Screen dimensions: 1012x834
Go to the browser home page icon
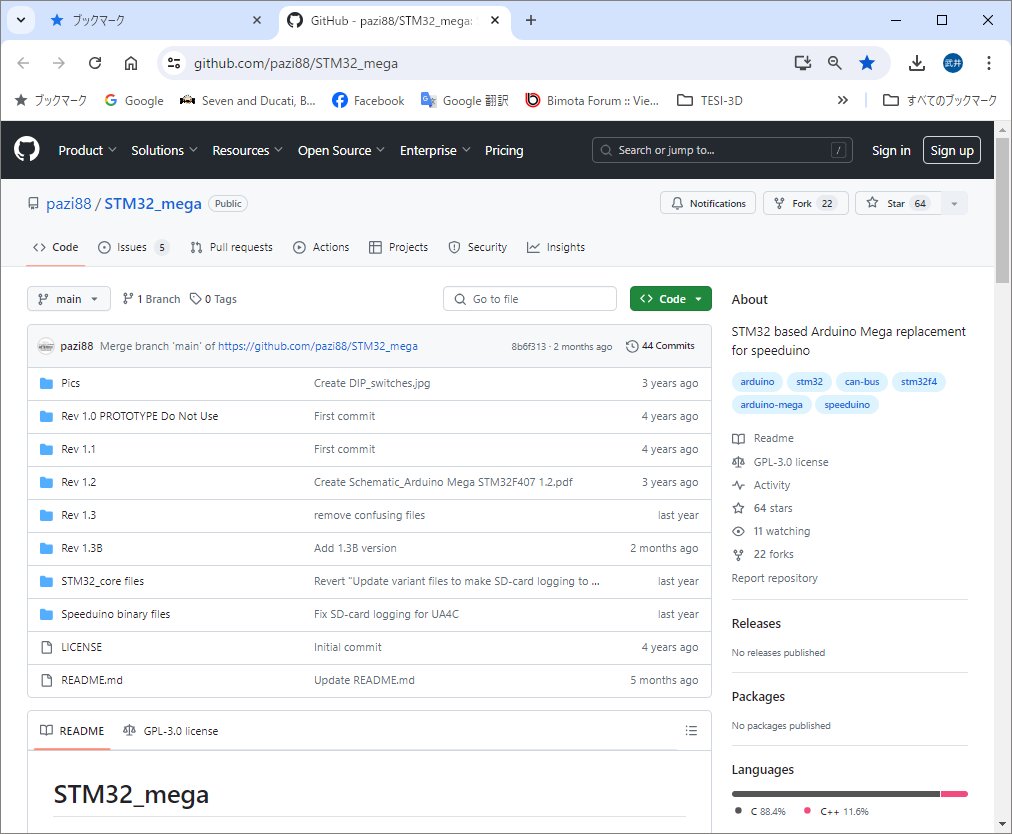click(x=131, y=63)
